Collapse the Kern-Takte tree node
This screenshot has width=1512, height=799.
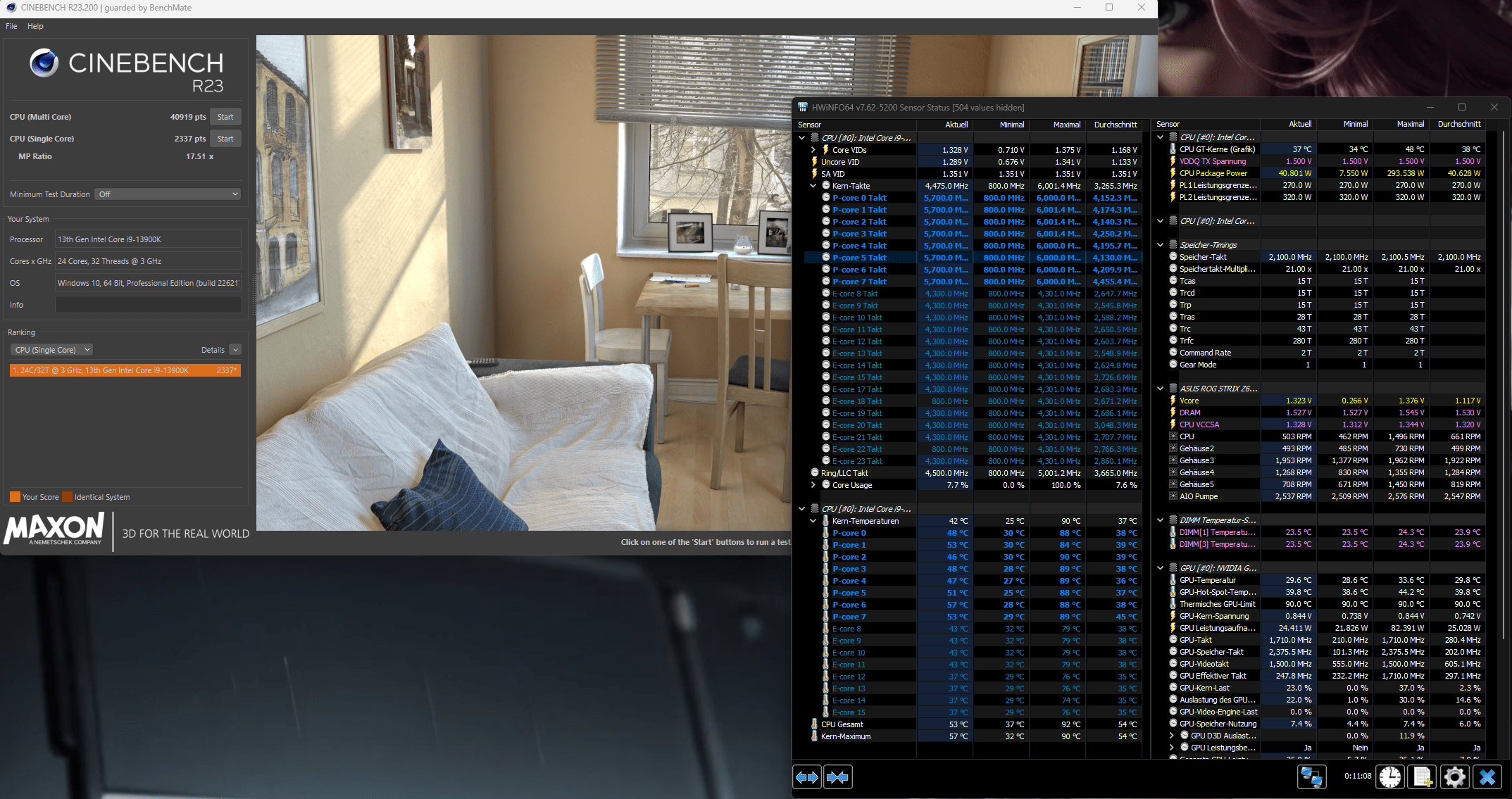(x=813, y=186)
